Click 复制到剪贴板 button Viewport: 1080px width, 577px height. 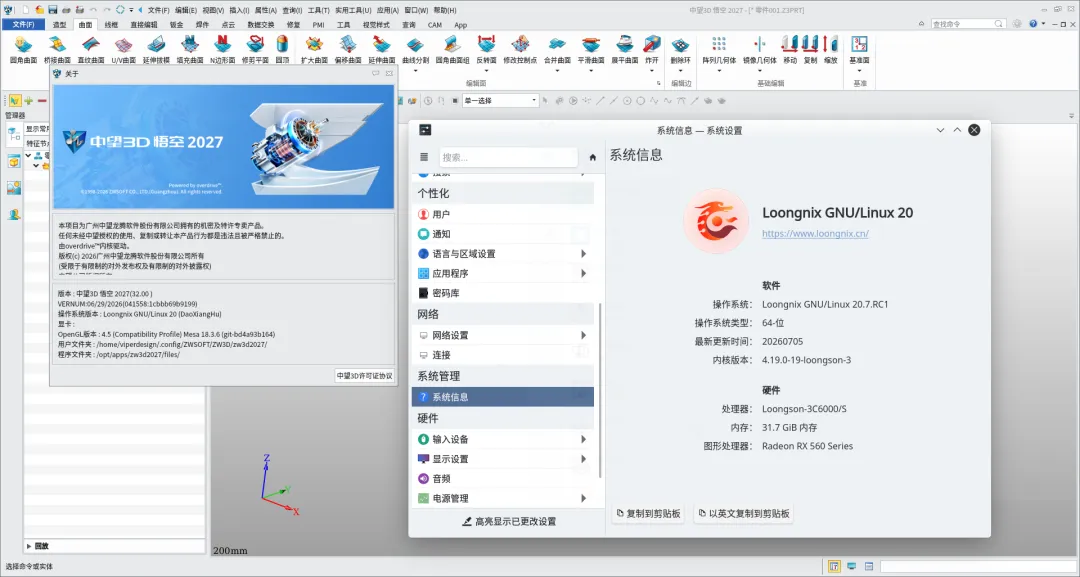648,514
